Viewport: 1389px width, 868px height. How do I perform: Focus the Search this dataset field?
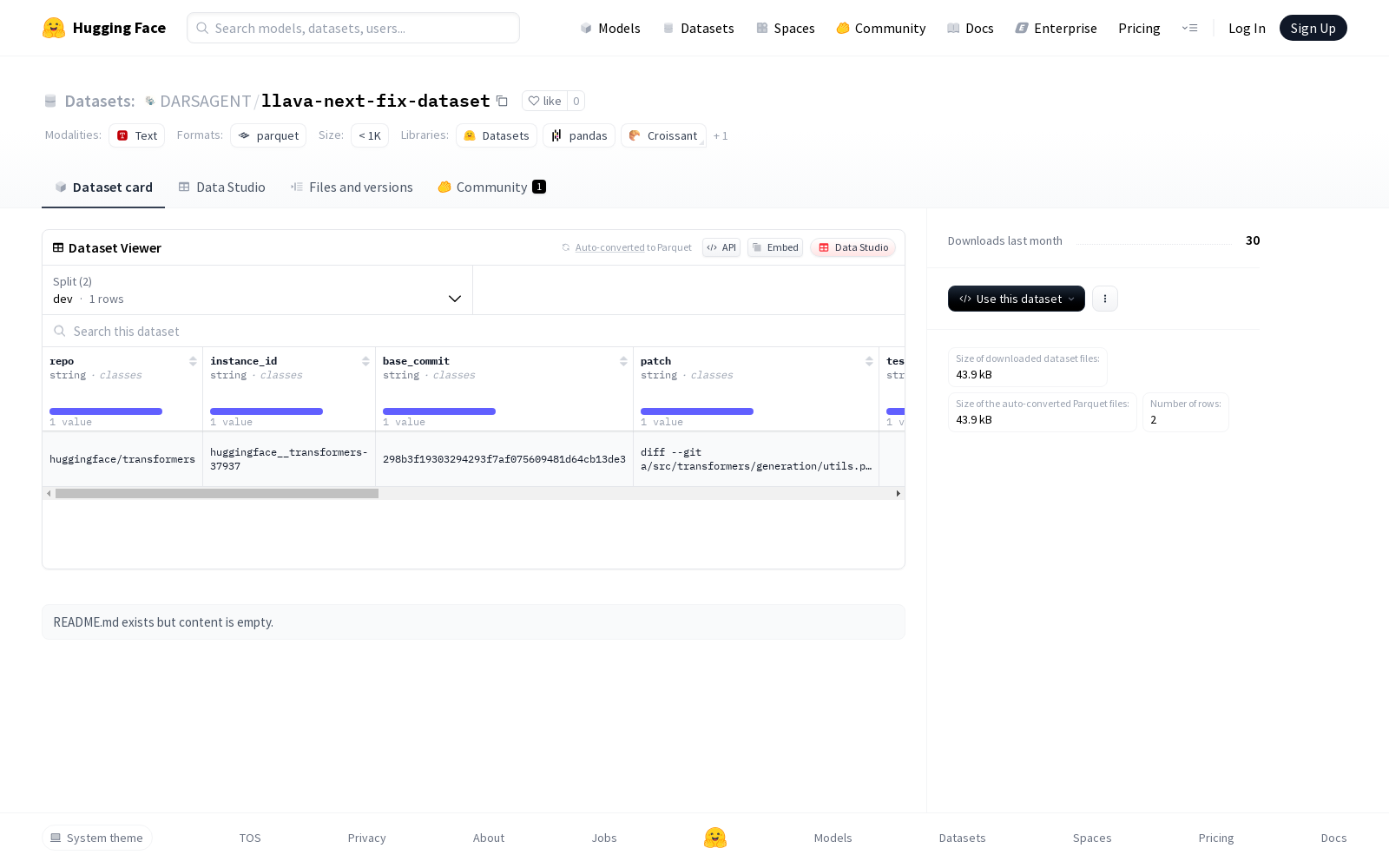[x=473, y=331]
